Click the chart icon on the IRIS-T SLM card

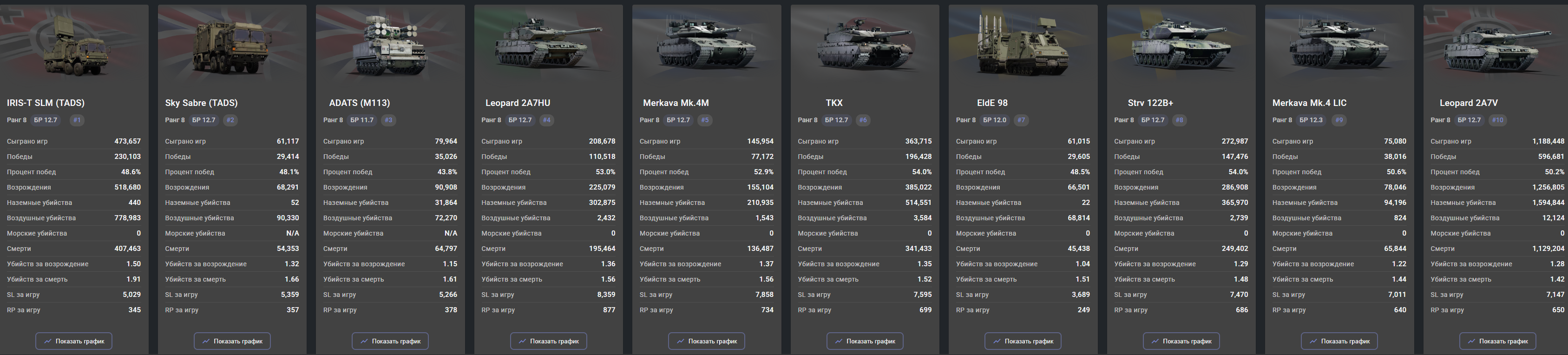click(x=47, y=341)
